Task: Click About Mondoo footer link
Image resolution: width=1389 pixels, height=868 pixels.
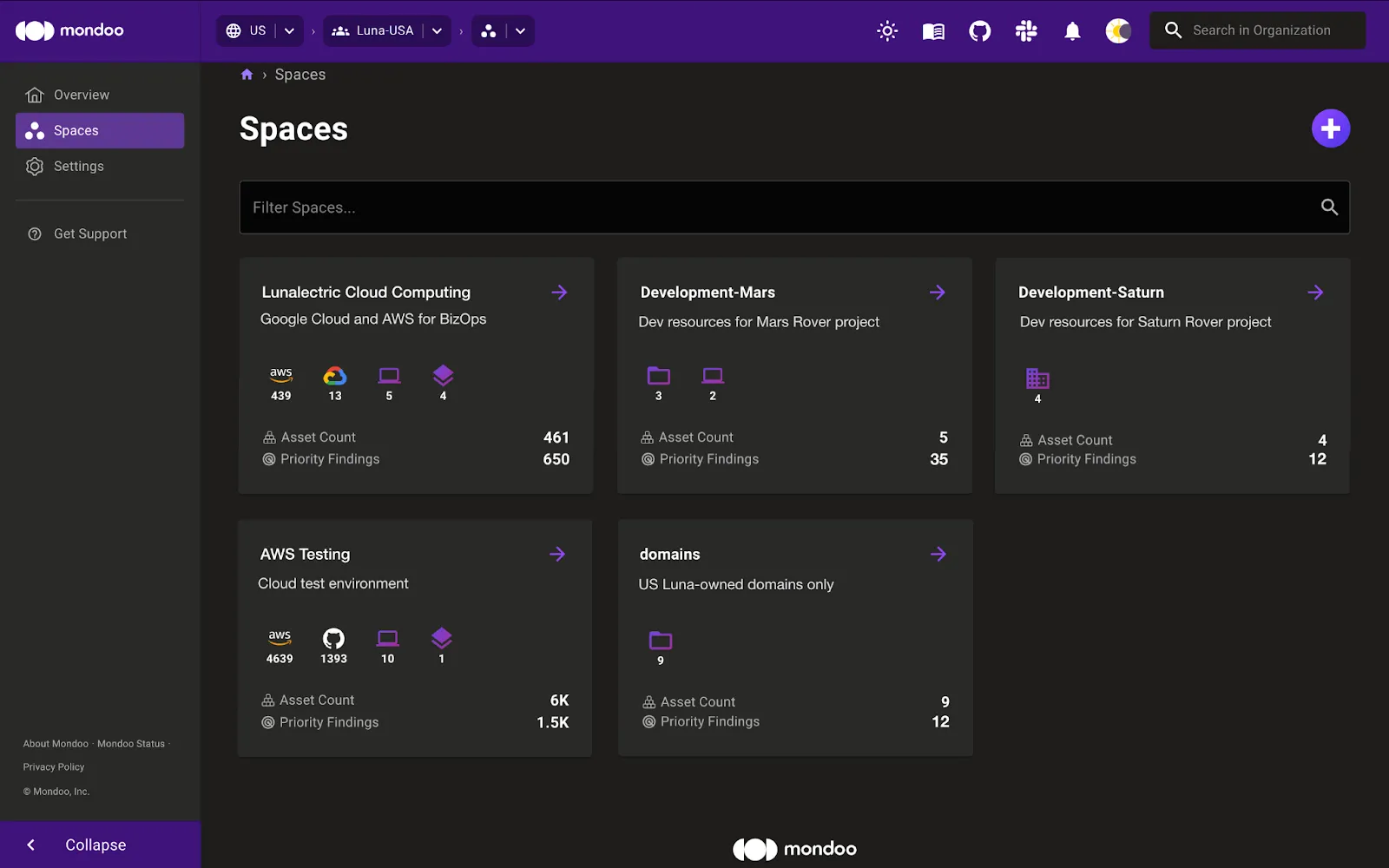Action: (56, 744)
